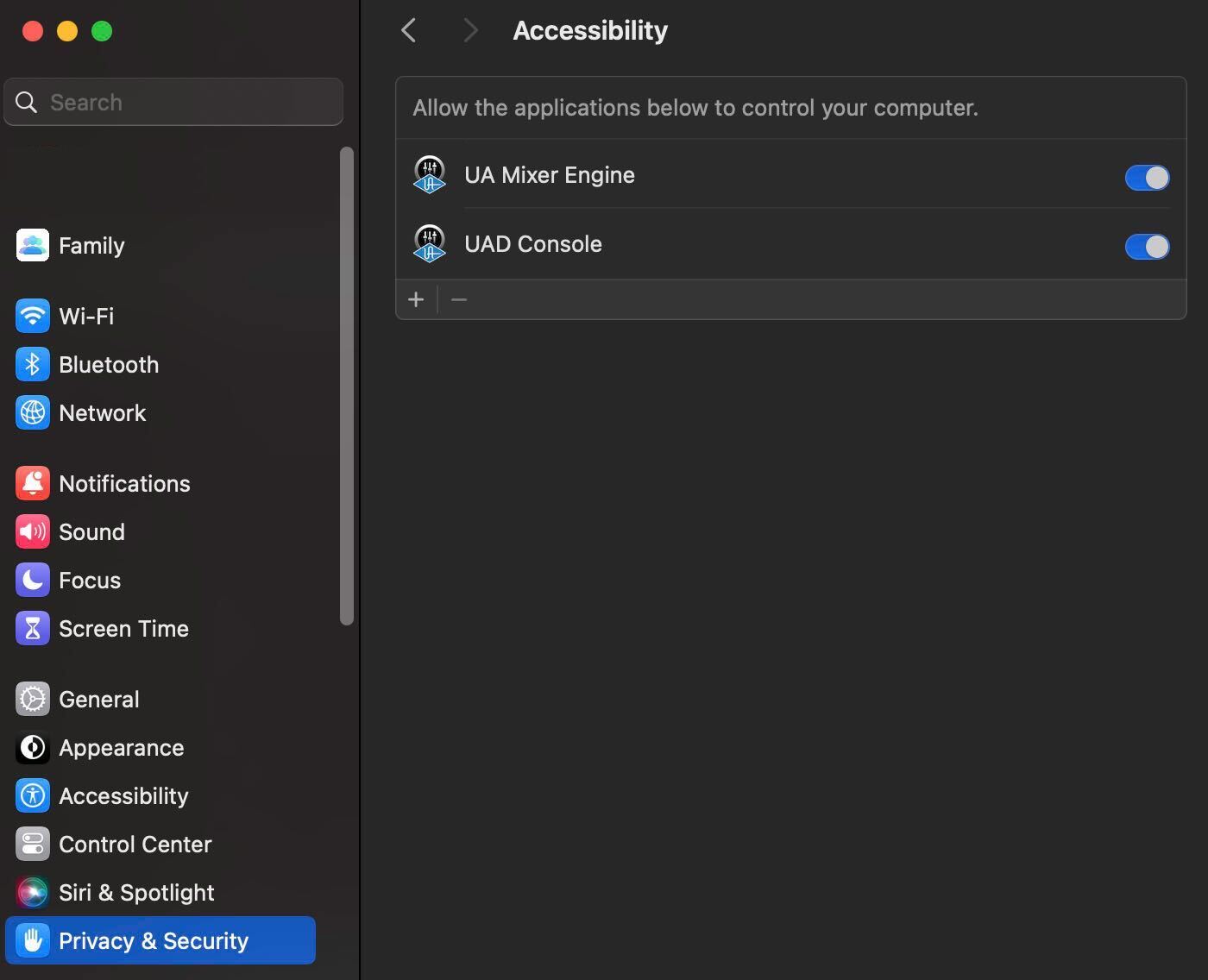The image size is (1208, 980).
Task: Open Network settings
Action: click(102, 412)
